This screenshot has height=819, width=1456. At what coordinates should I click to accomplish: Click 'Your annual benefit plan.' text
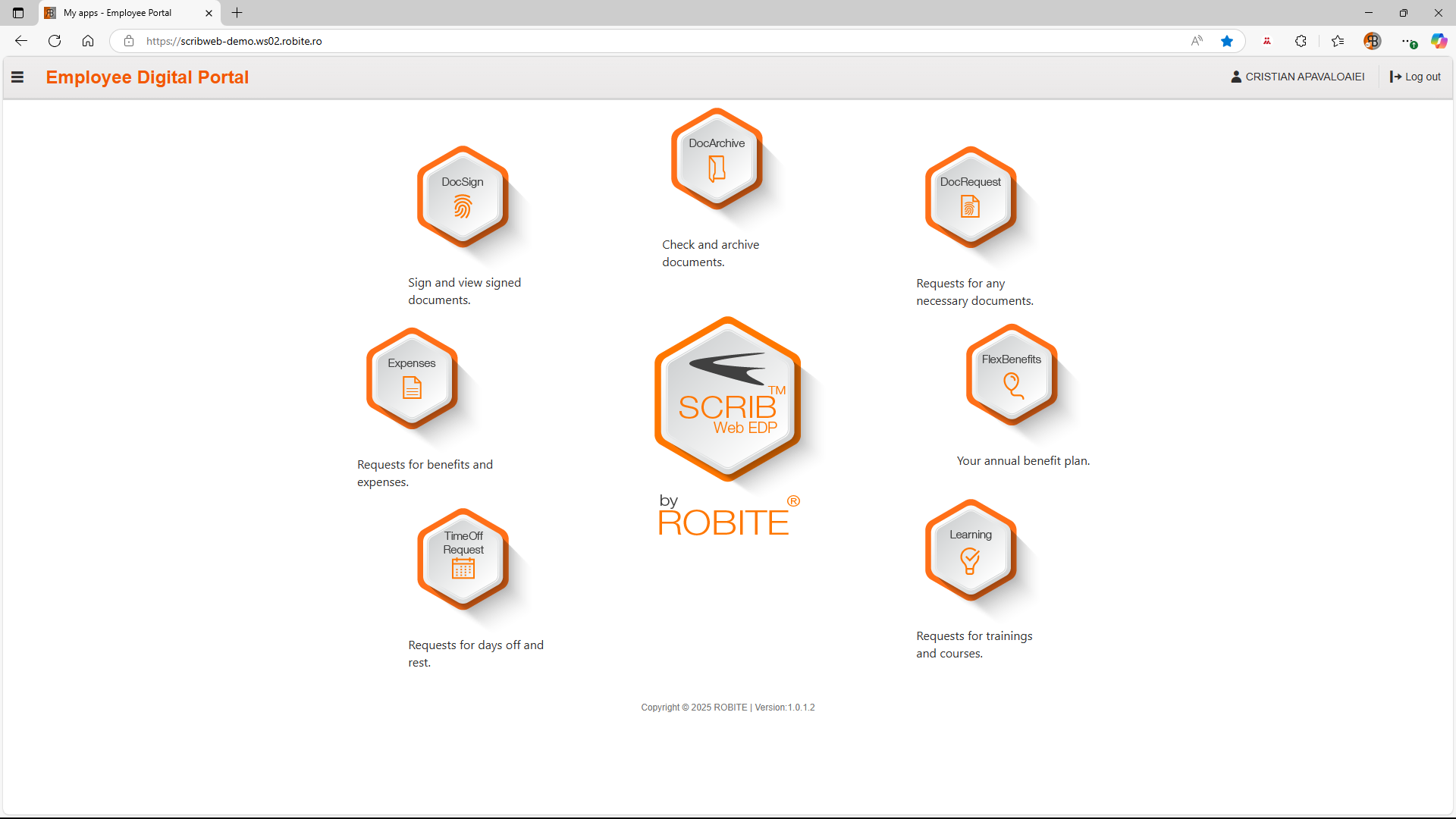click(x=1024, y=461)
